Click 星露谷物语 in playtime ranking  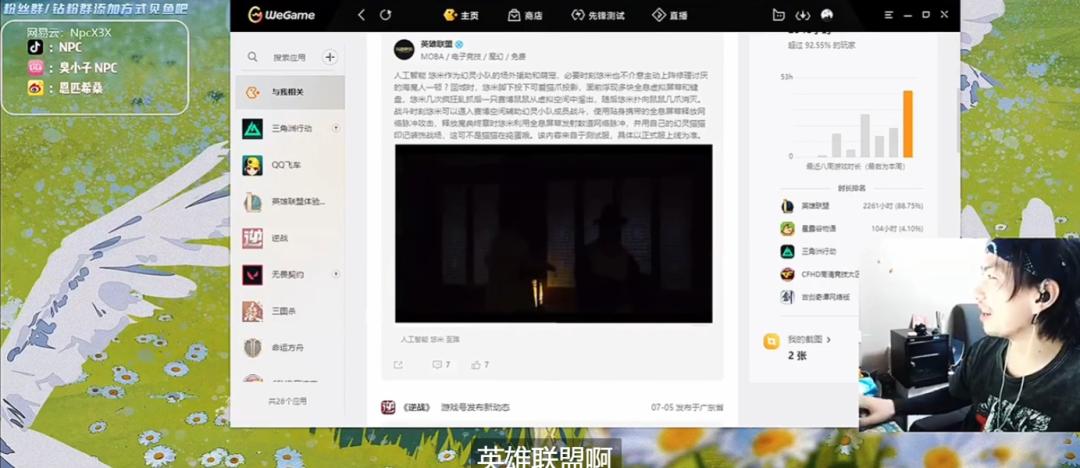tap(818, 229)
